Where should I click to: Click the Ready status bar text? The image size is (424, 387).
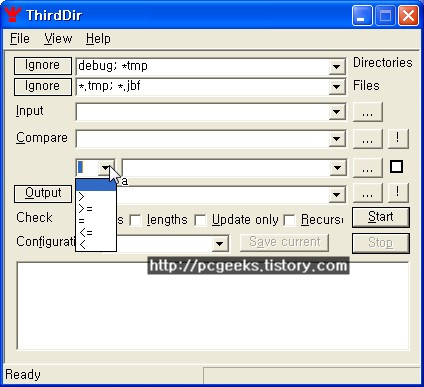tap(23, 375)
